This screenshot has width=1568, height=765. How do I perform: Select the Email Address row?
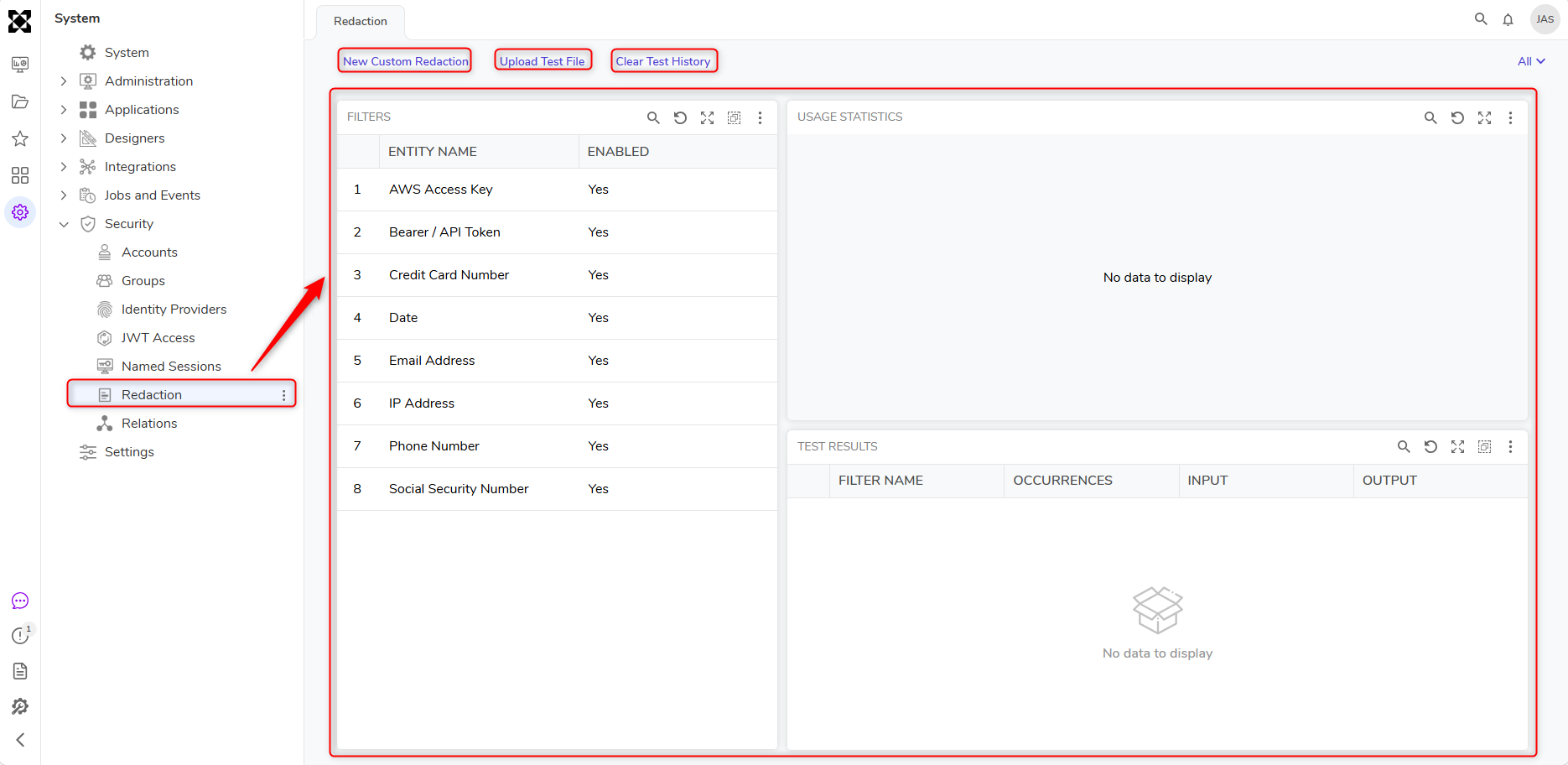[x=557, y=361]
